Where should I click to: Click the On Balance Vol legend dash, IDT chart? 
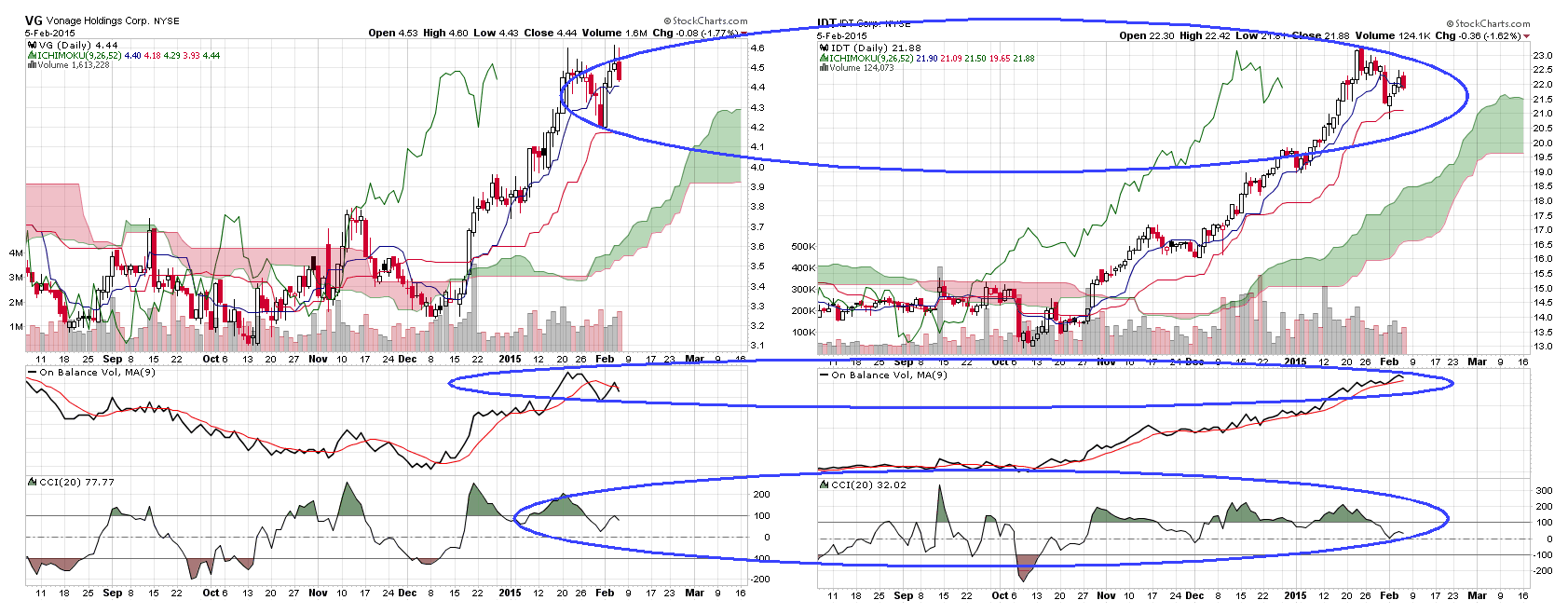coord(825,375)
